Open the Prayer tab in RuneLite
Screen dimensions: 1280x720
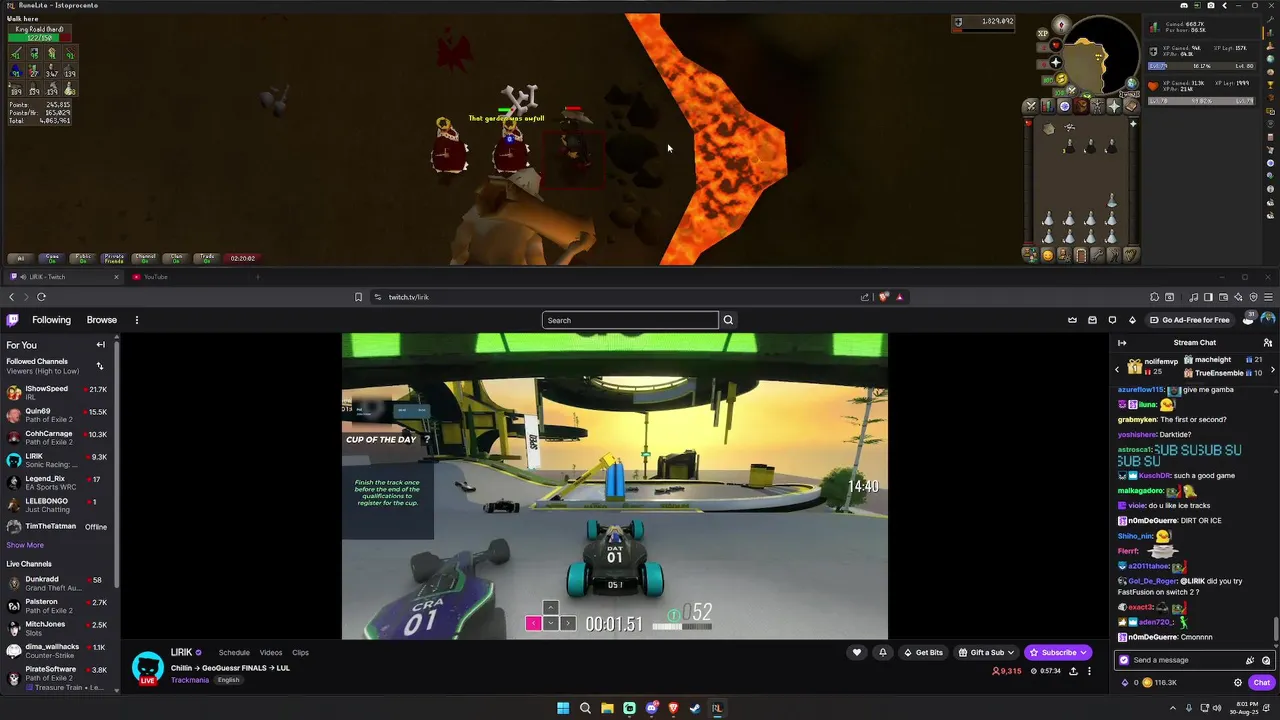(x=1114, y=107)
